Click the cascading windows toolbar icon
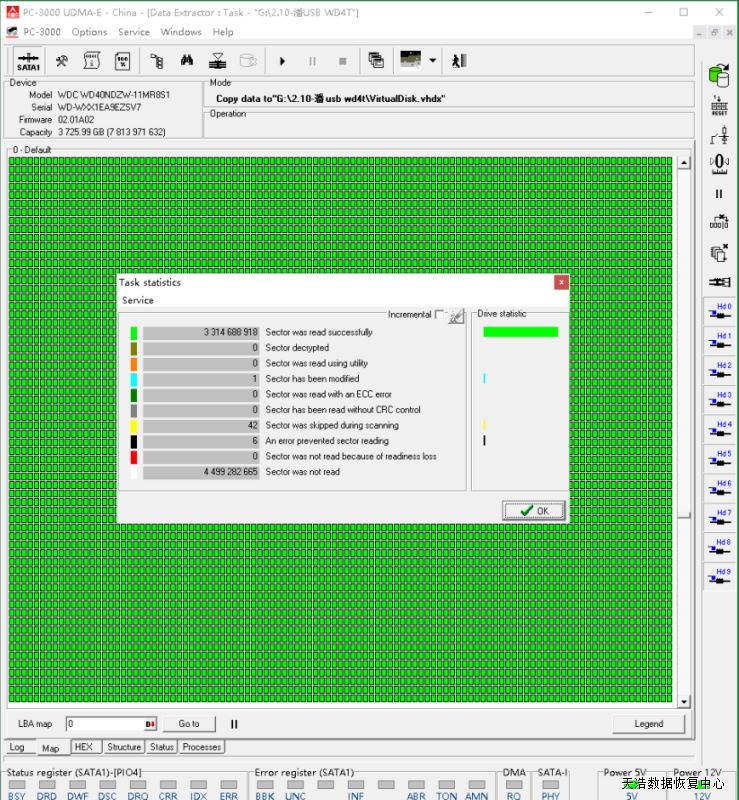This screenshot has width=739, height=800. [376, 60]
